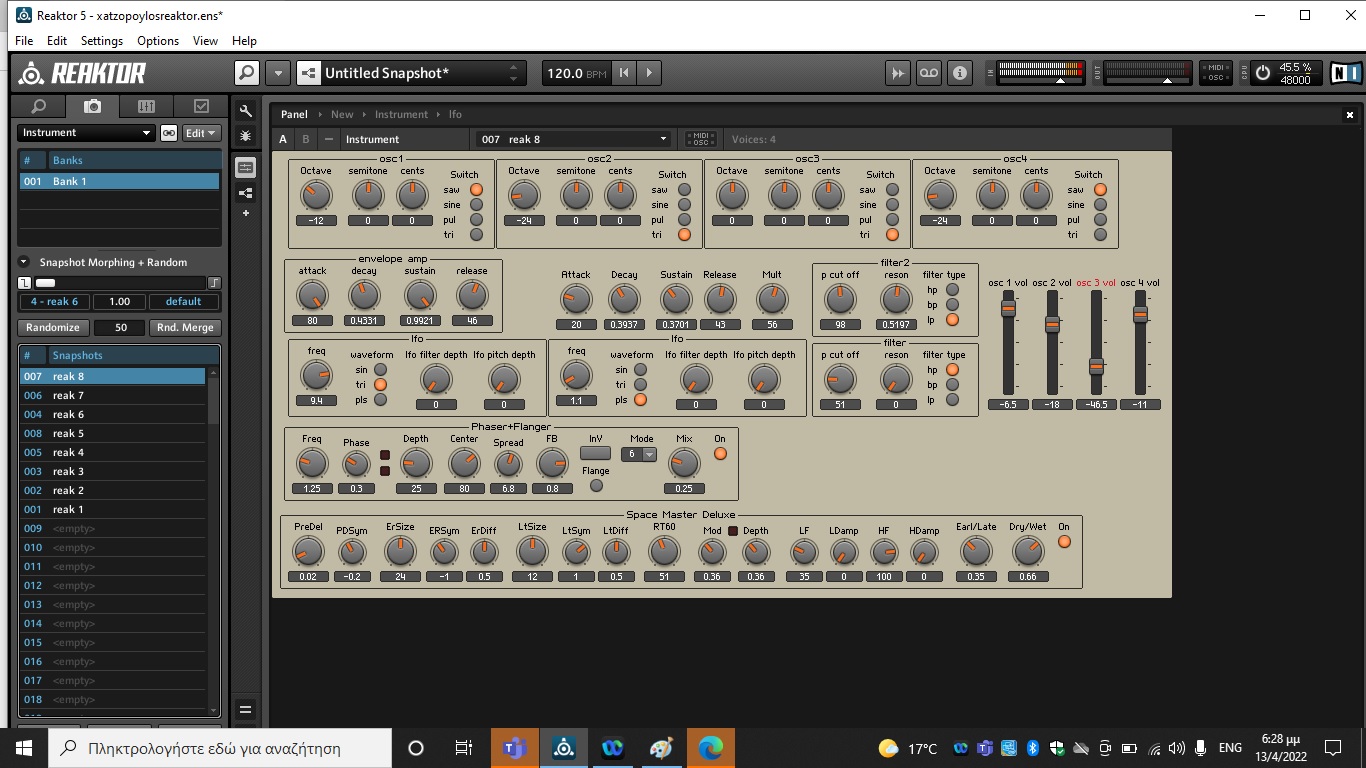
Task: Click the wrench edit mode icon
Action: click(x=246, y=111)
